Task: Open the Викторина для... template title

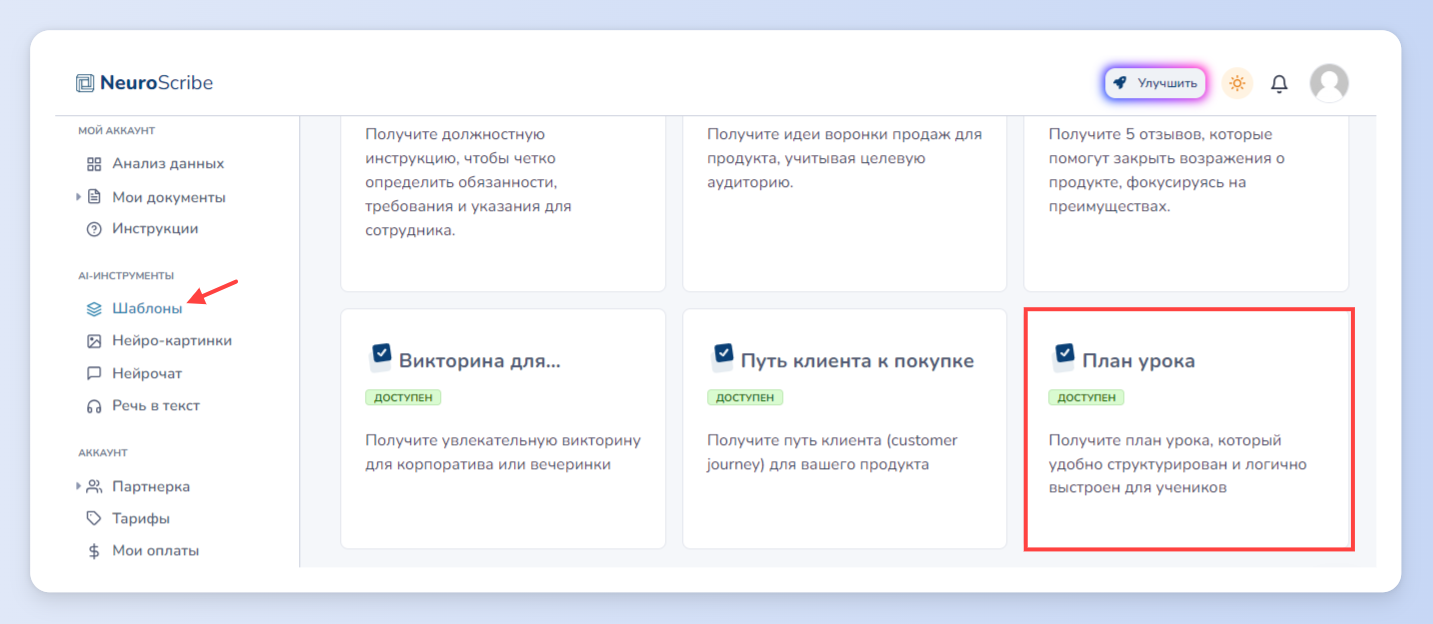Action: pyautogui.click(x=480, y=361)
